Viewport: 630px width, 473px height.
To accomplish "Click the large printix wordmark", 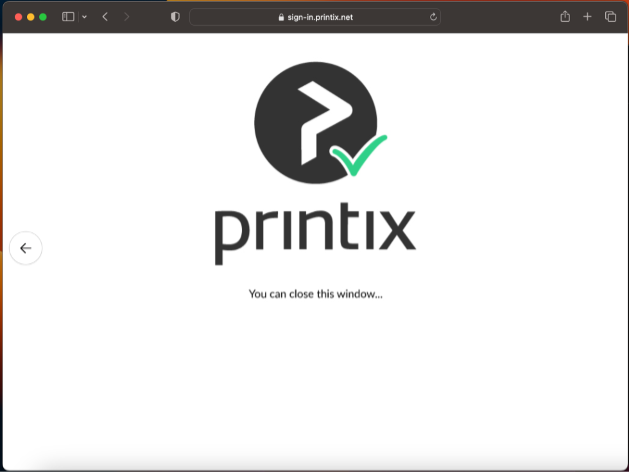I will (315, 234).
